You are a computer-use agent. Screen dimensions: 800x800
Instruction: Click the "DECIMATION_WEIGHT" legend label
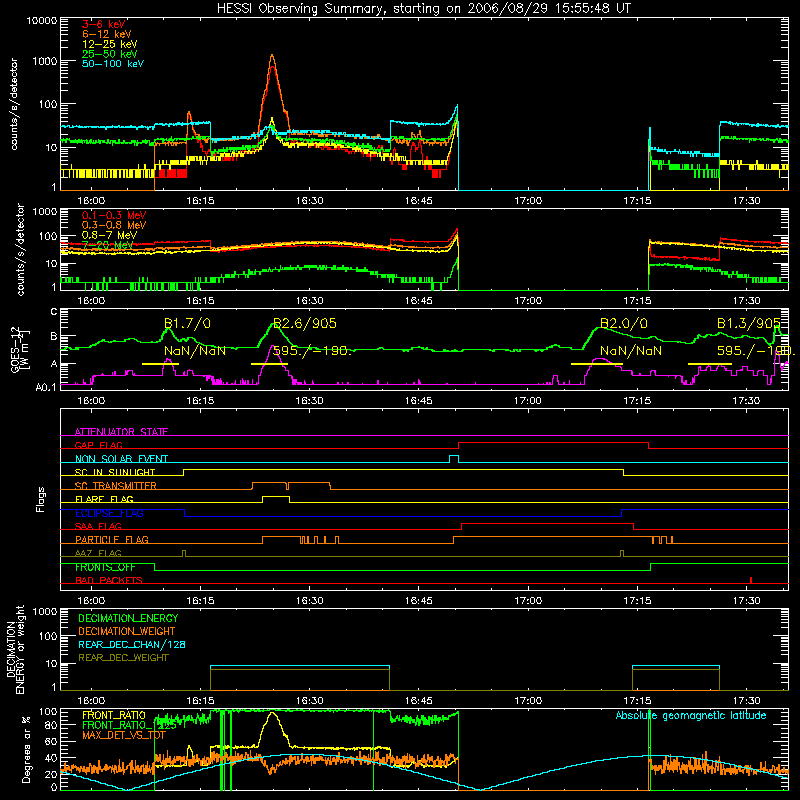127,632
